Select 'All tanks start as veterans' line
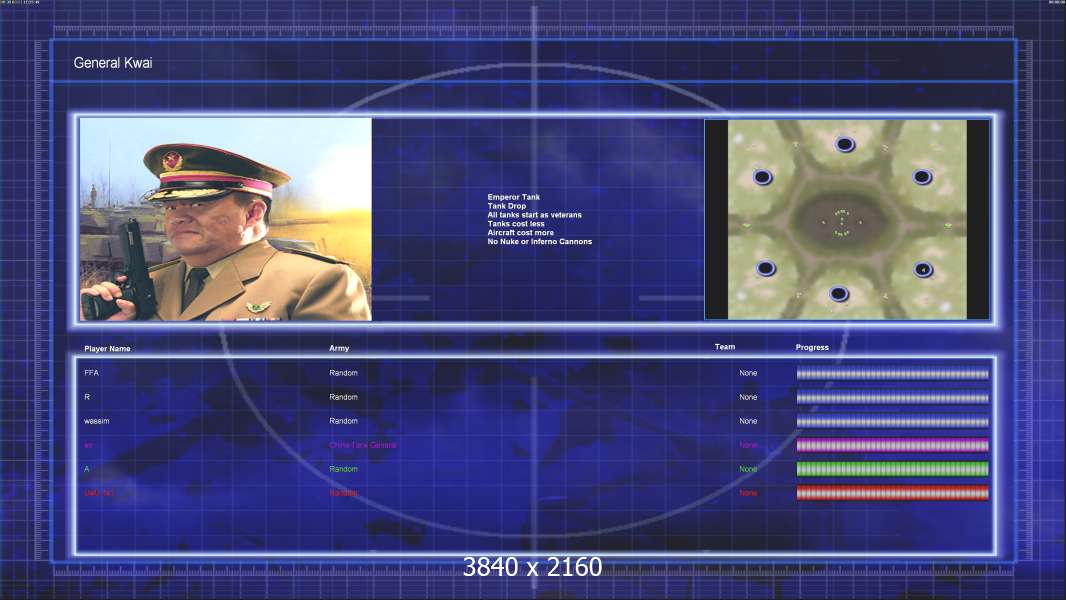Viewport: 1066px width, 600px height. tap(534, 215)
